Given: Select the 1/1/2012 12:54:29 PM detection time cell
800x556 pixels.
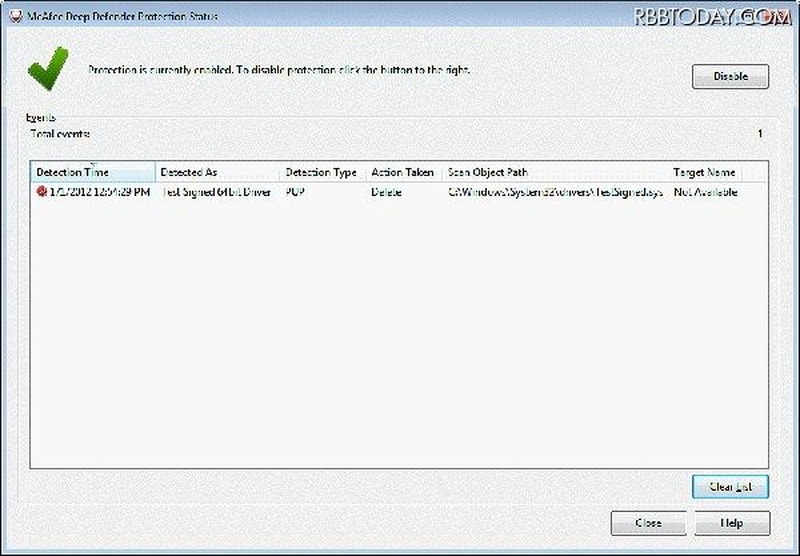Looking at the screenshot, I should (x=100, y=192).
